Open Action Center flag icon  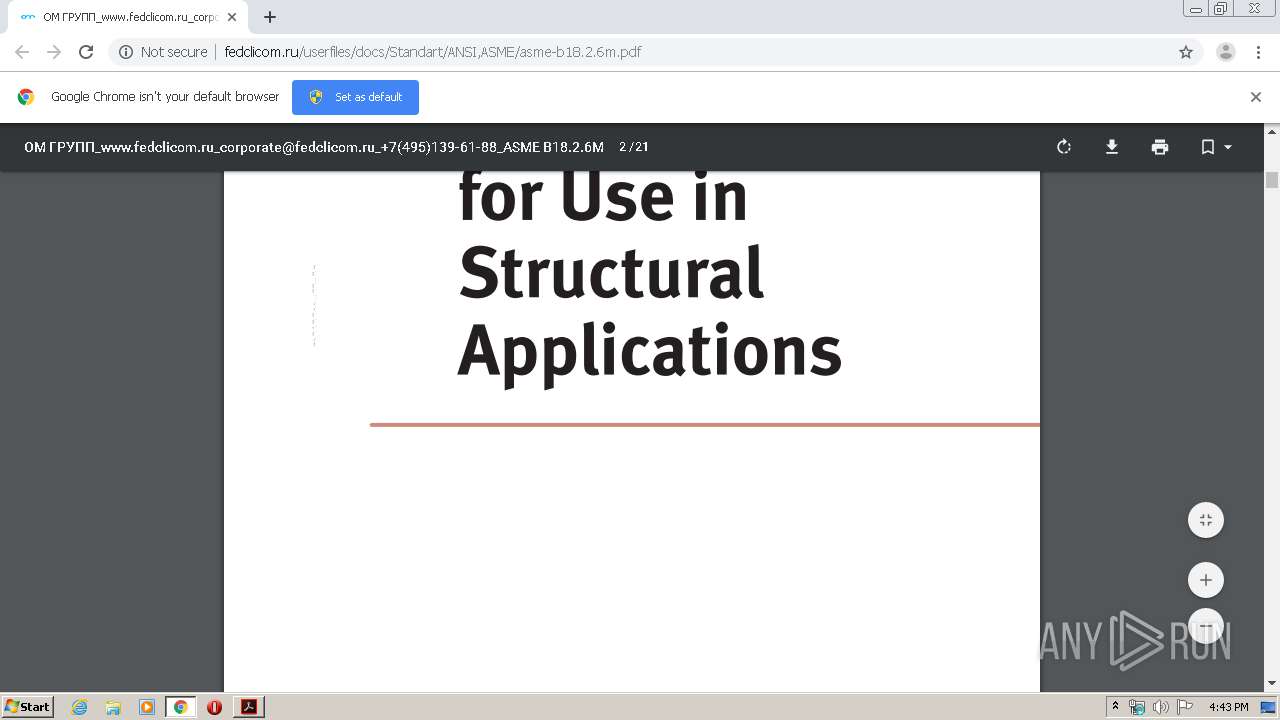pyautogui.click(x=1185, y=707)
